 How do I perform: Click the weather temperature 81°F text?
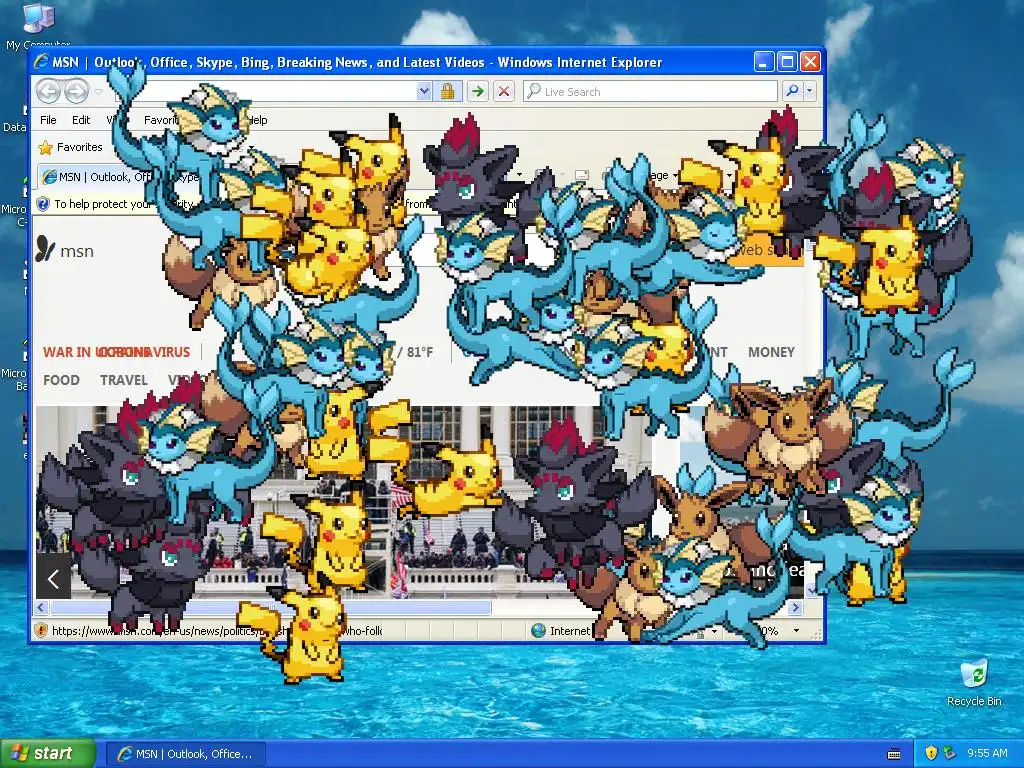click(419, 352)
